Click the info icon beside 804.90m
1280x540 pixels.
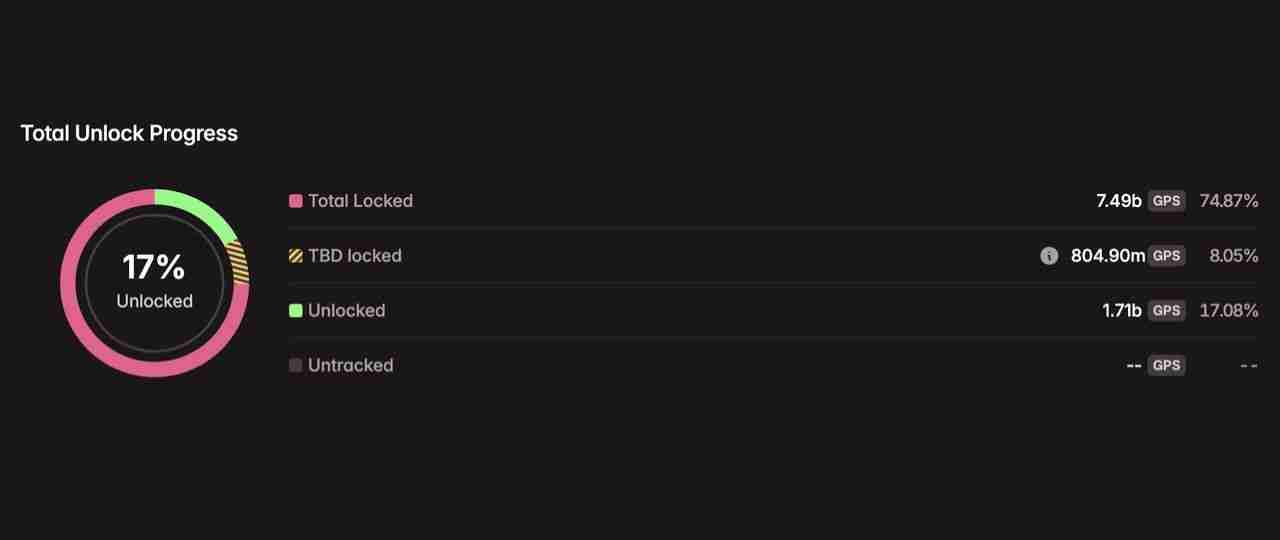point(1048,256)
